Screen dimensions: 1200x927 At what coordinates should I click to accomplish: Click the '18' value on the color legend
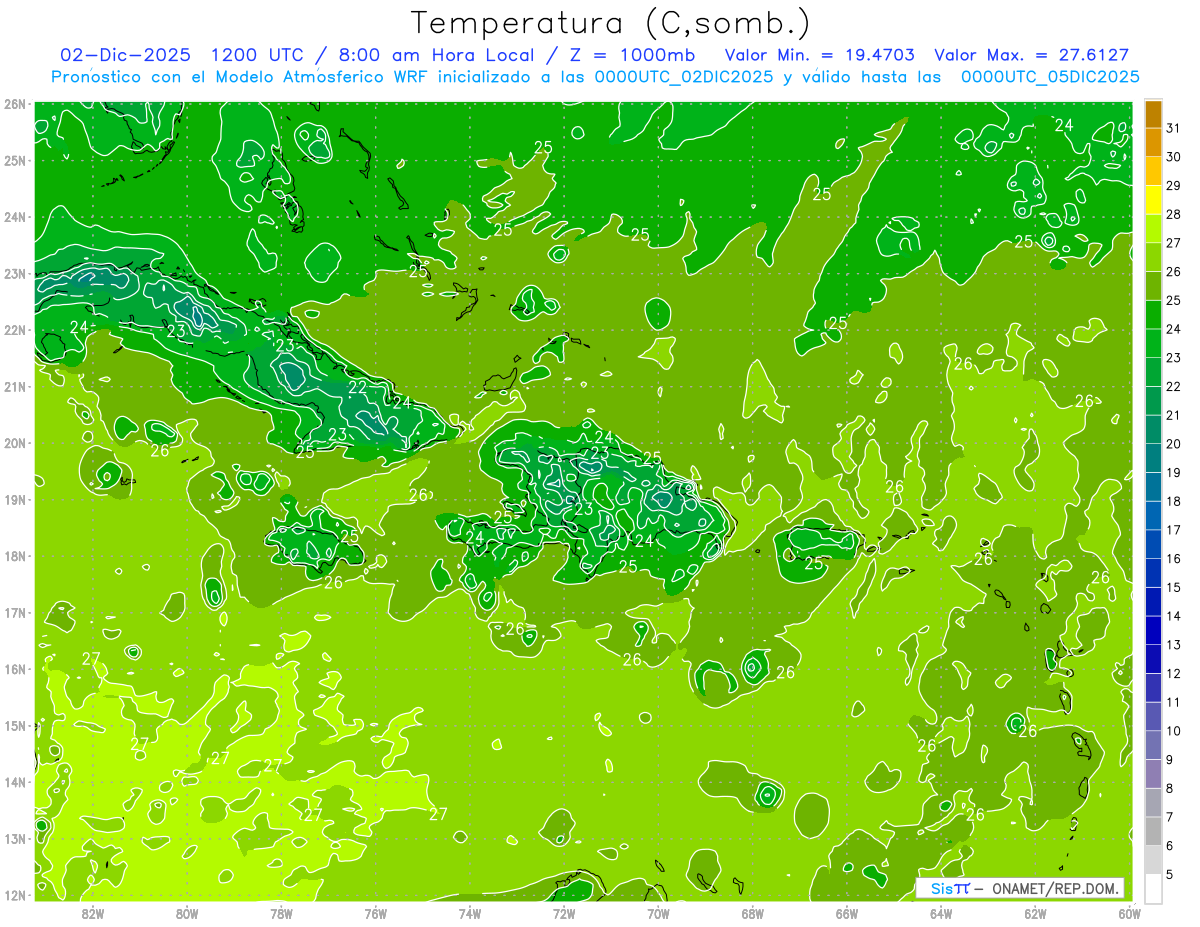[1174, 501]
